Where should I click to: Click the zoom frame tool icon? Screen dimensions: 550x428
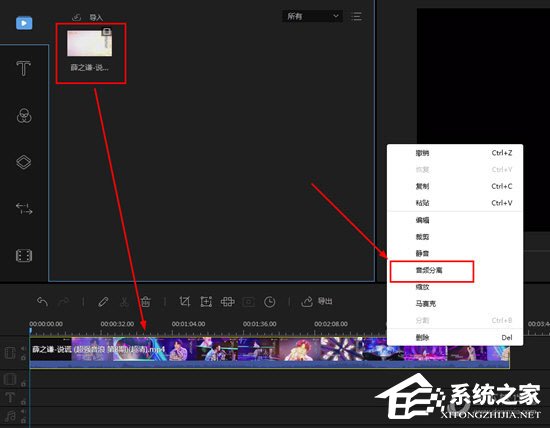coord(206,302)
